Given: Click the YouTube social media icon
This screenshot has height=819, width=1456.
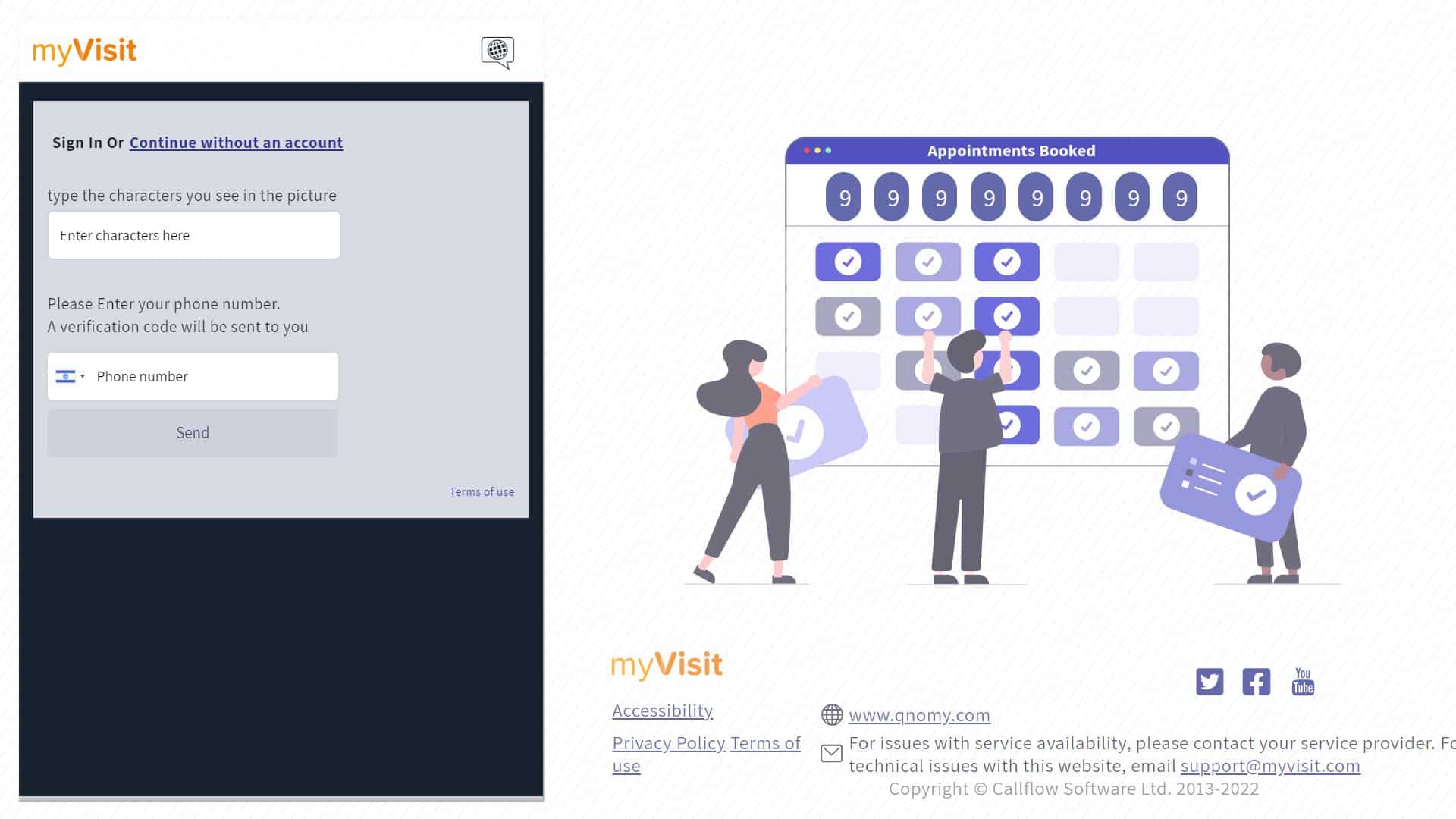Looking at the screenshot, I should pos(1303,682).
